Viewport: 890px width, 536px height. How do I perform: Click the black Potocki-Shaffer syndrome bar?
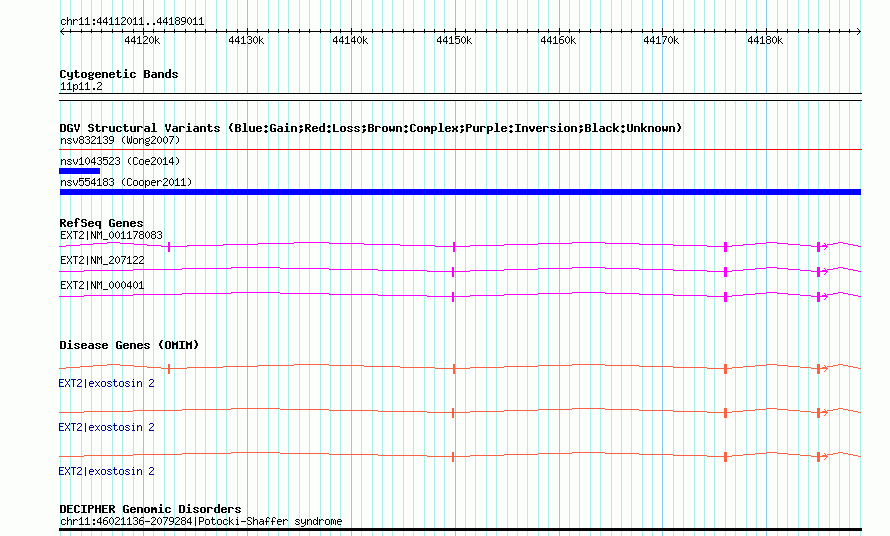coord(460,530)
